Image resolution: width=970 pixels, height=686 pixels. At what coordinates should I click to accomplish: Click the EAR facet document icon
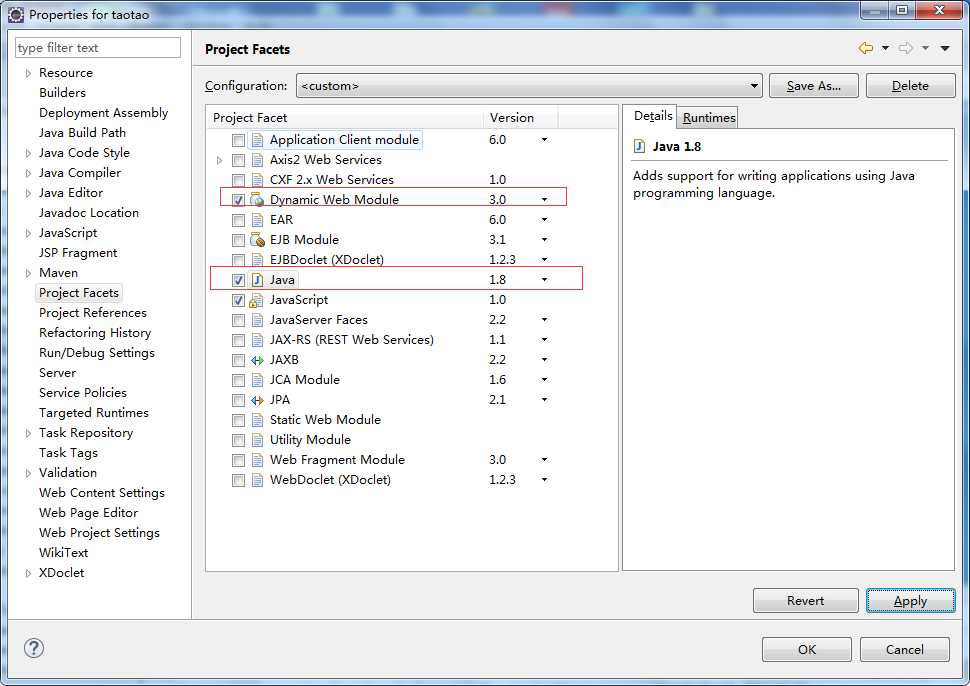[257, 220]
